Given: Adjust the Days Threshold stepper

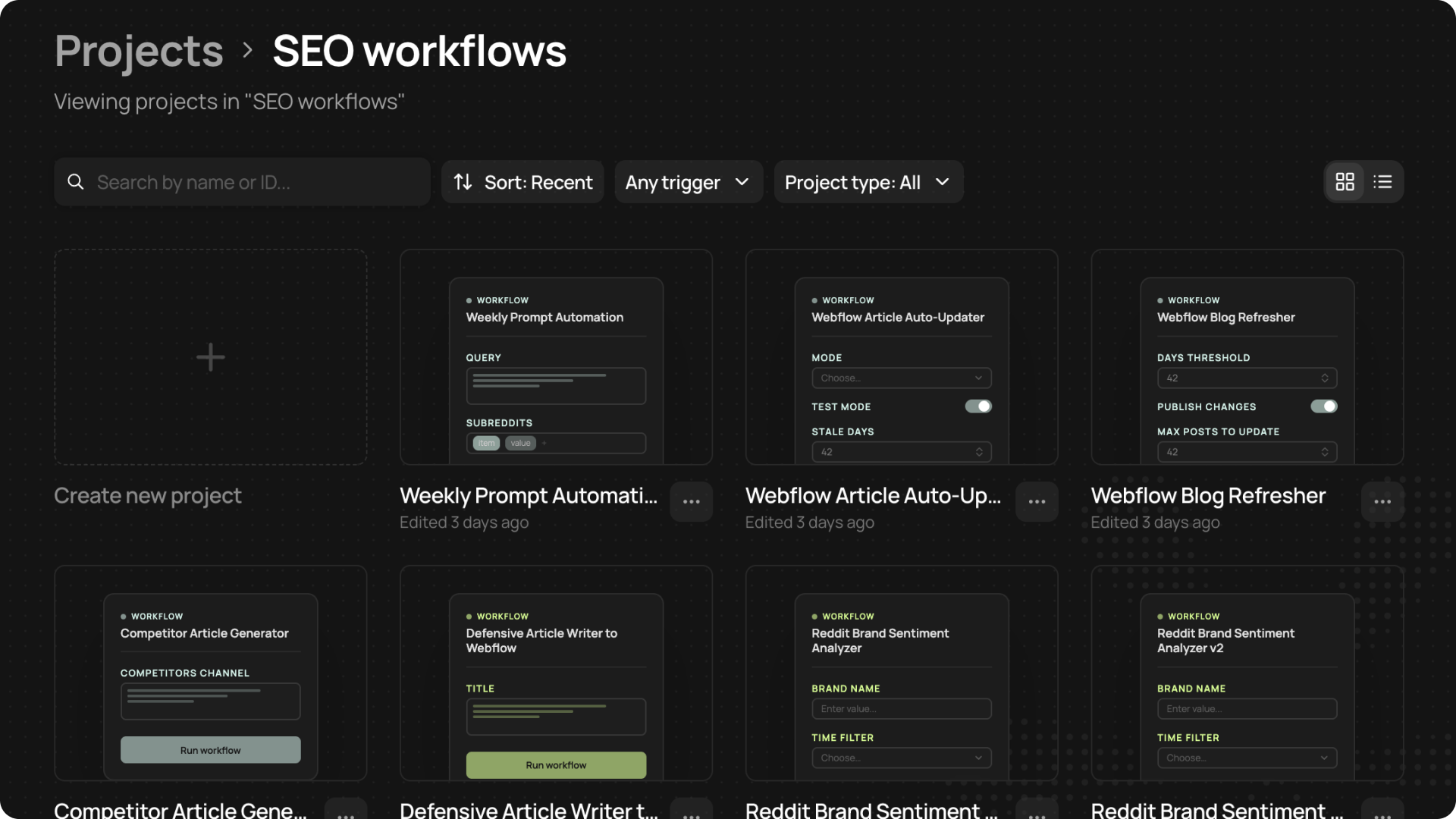Looking at the screenshot, I should tap(1324, 378).
